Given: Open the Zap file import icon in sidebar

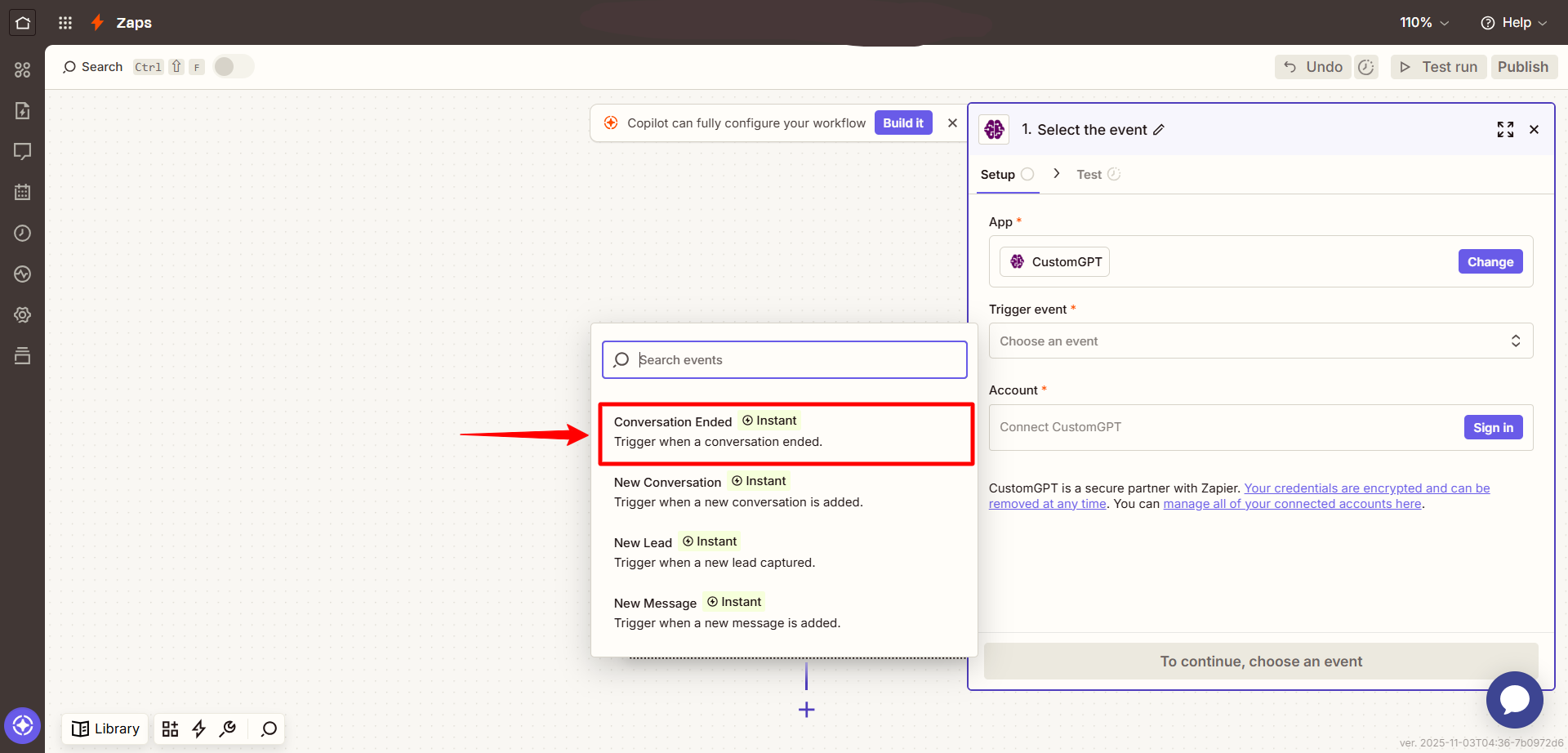Looking at the screenshot, I should coord(23,111).
